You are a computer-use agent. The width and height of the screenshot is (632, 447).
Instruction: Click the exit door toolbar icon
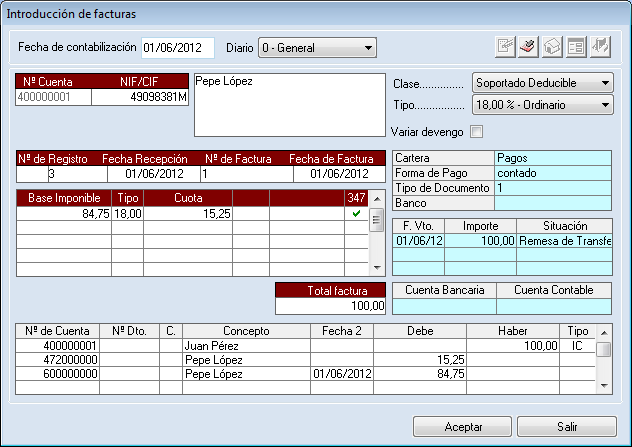click(x=600, y=47)
